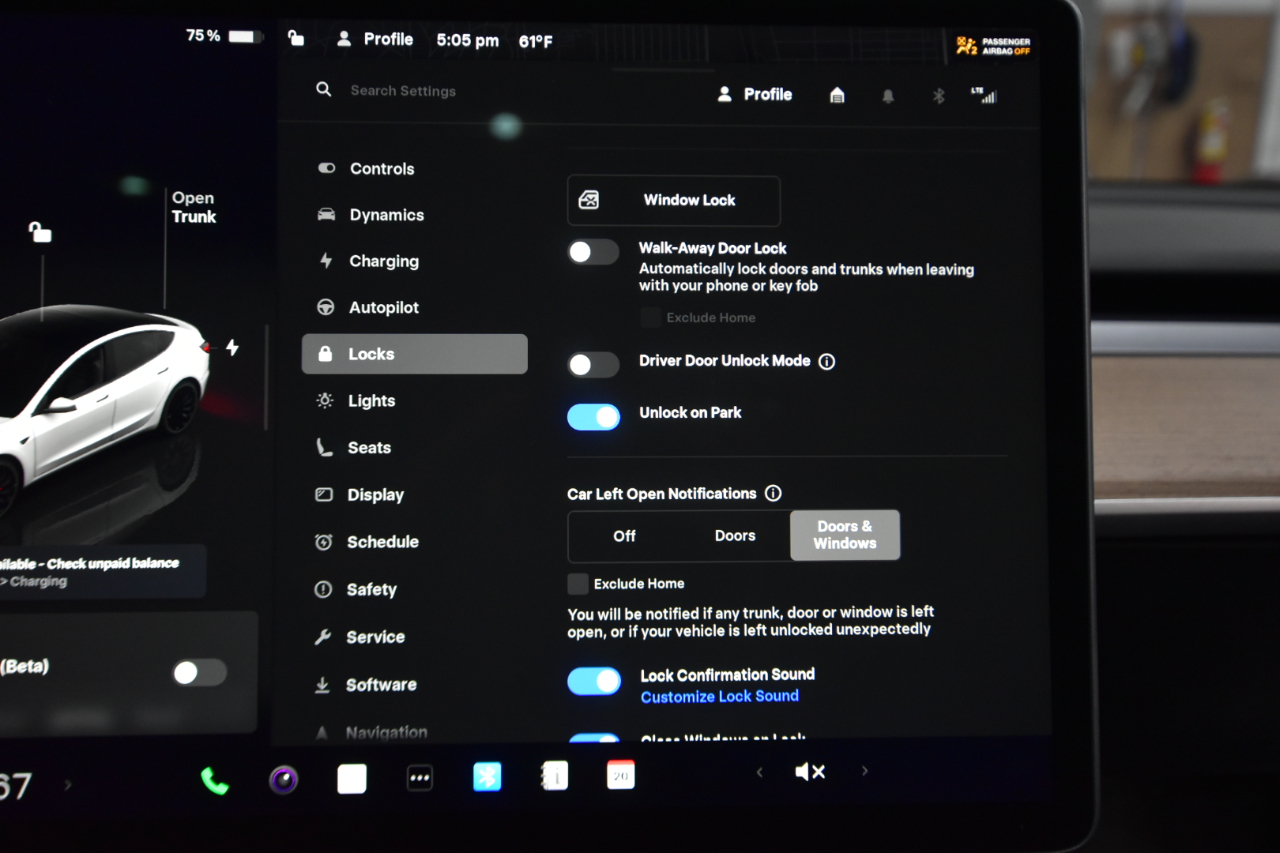Click the notifications bell in the settings header
The width and height of the screenshot is (1280, 853).
click(x=888, y=94)
